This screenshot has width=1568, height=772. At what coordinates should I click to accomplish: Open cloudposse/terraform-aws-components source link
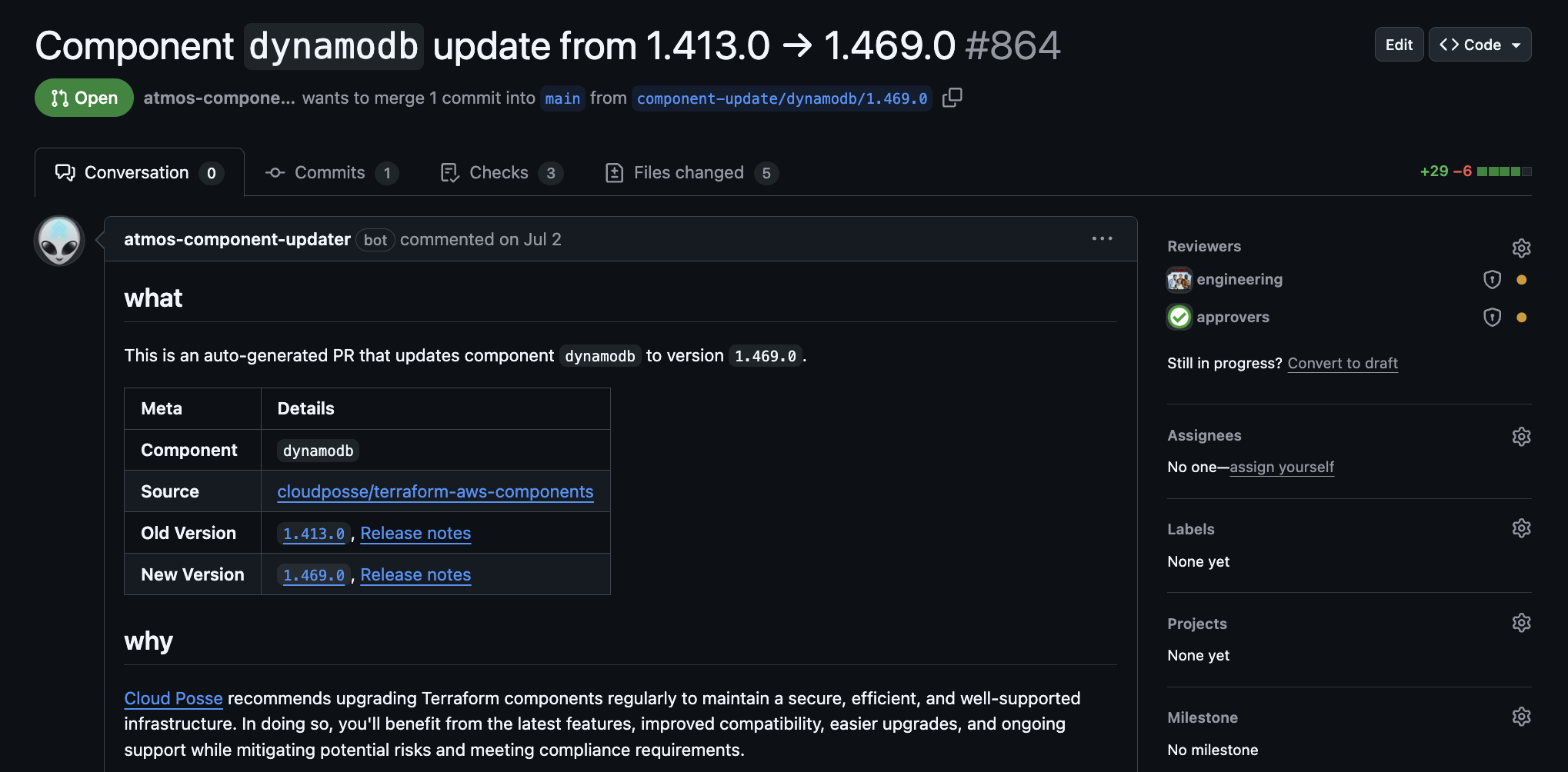tap(435, 491)
